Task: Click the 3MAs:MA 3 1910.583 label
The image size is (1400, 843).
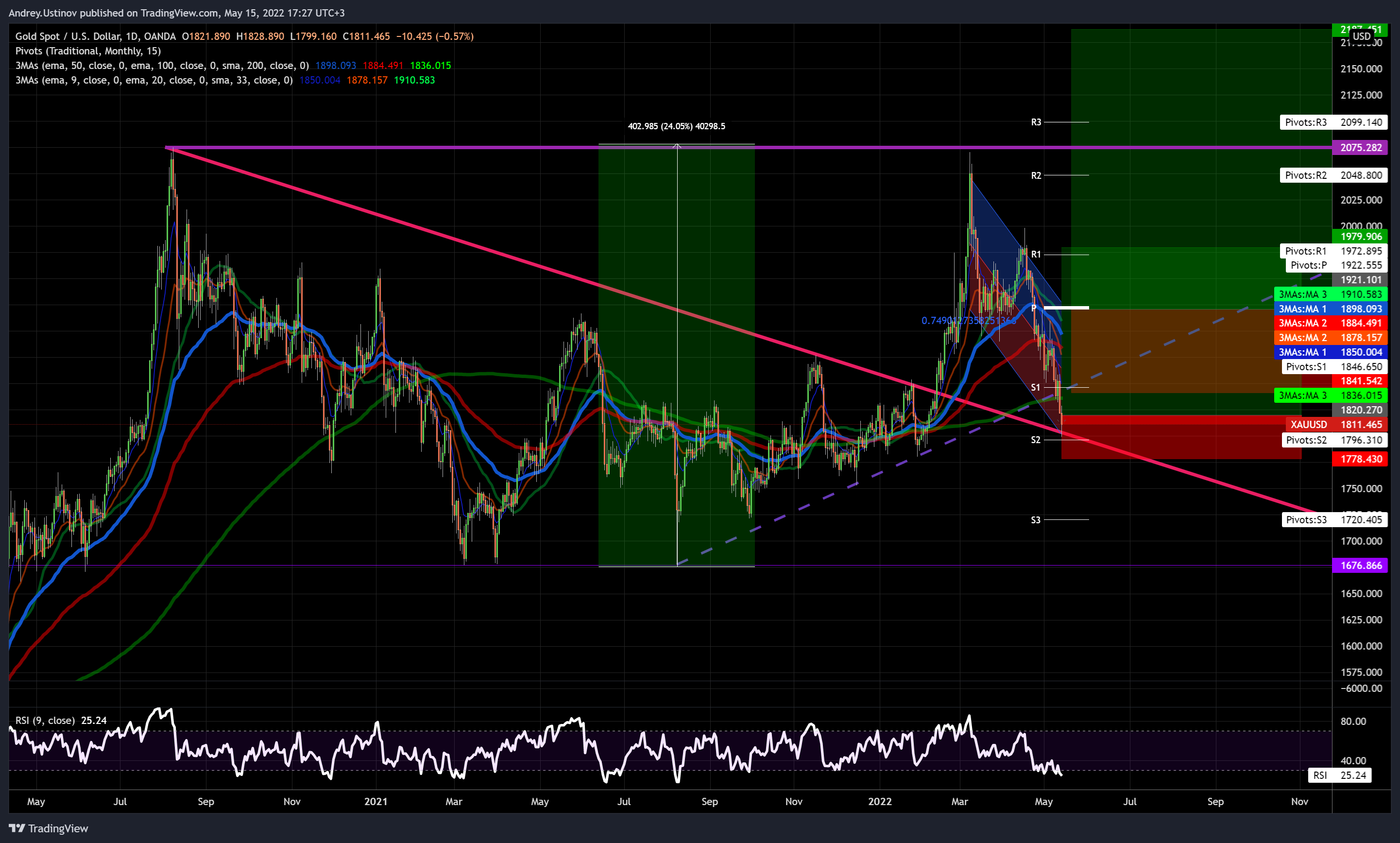Action: tap(1330, 294)
